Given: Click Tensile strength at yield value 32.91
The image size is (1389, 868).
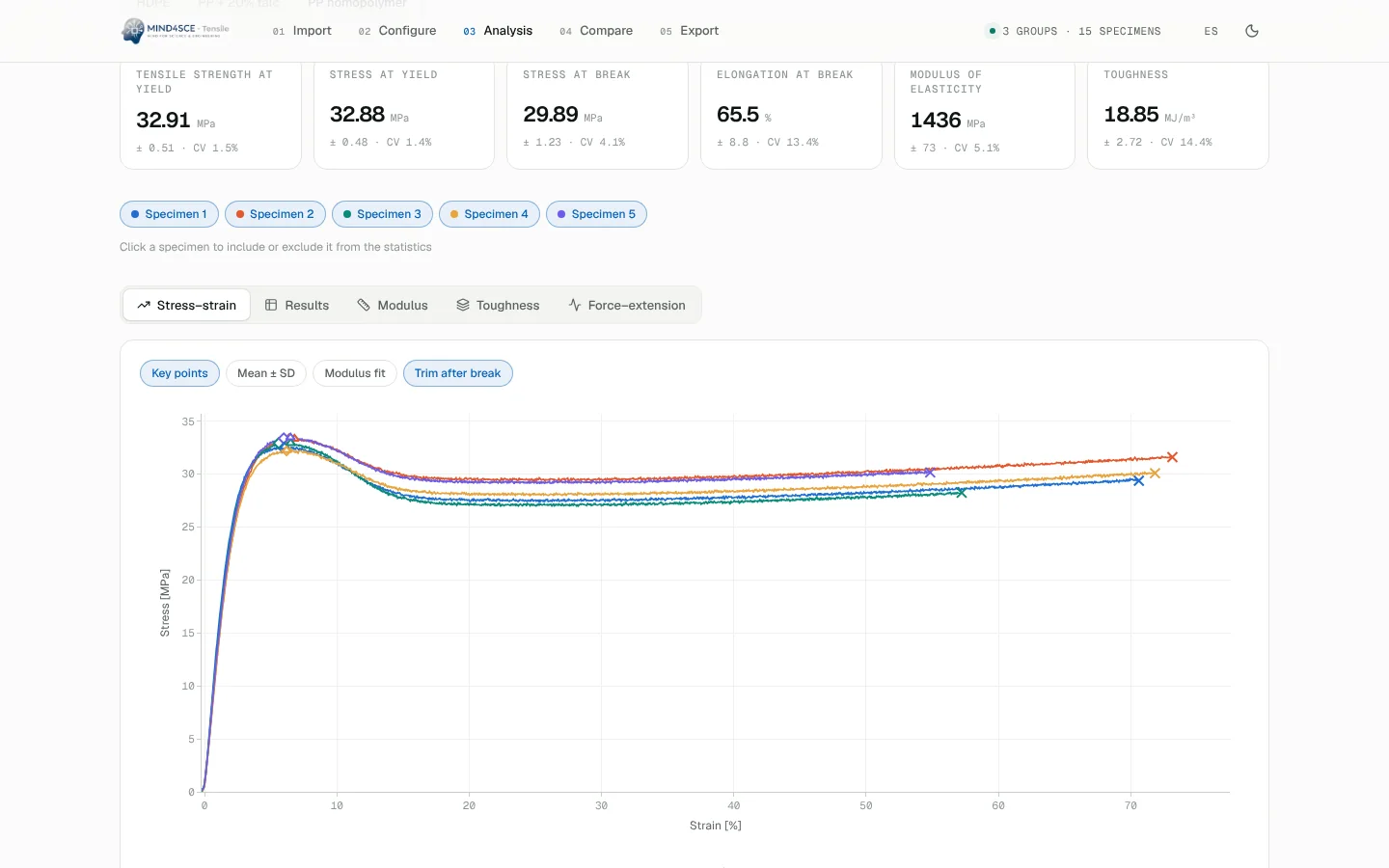Looking at the screenshot, I should pyautogui.click(x=163, y=121).
